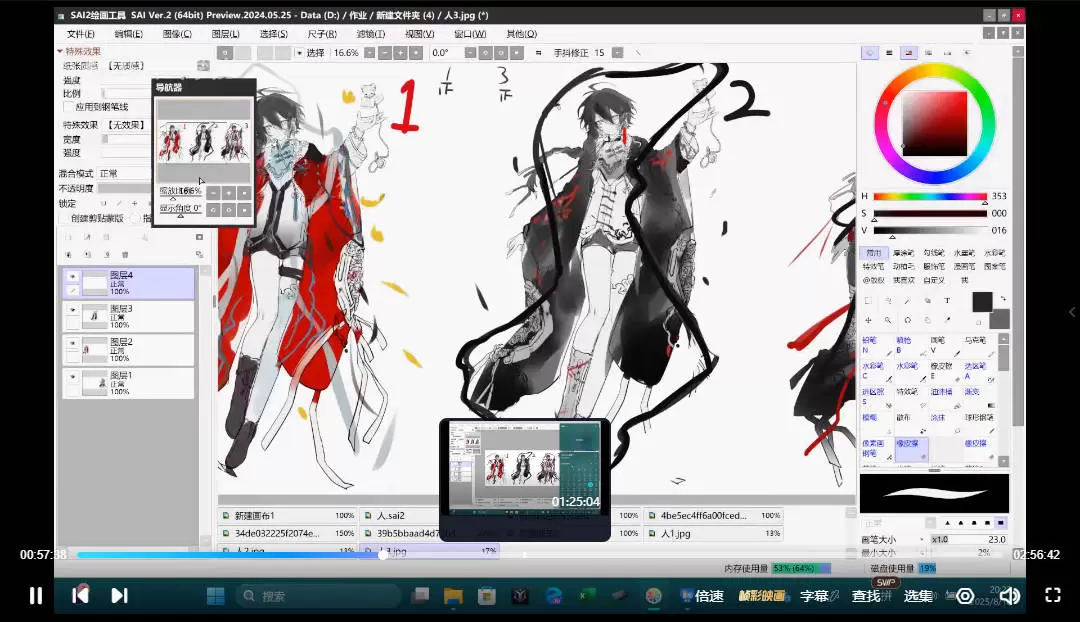1080x622 pixels.
Task: Enter fullscreen video mode
Action: click(1053, 596)
